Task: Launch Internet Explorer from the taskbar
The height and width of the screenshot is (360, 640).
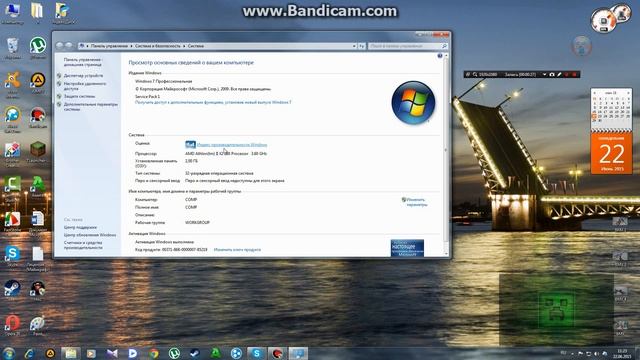Action: tap(29, 353)
